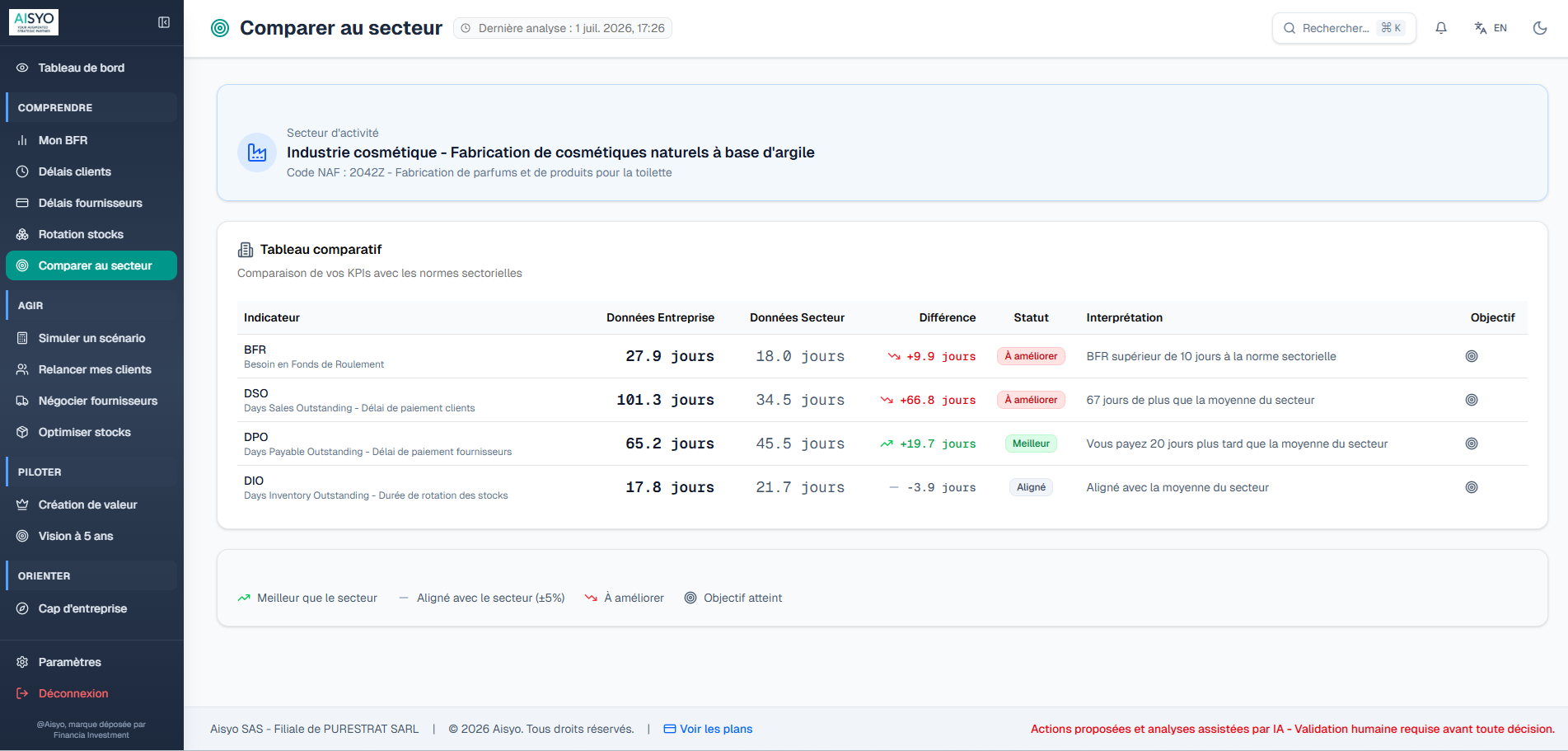The width and height of the screenshot is (1568, 751).
Task: Click the Objectif target icon on the DPO row
Action: [1472, 444]
